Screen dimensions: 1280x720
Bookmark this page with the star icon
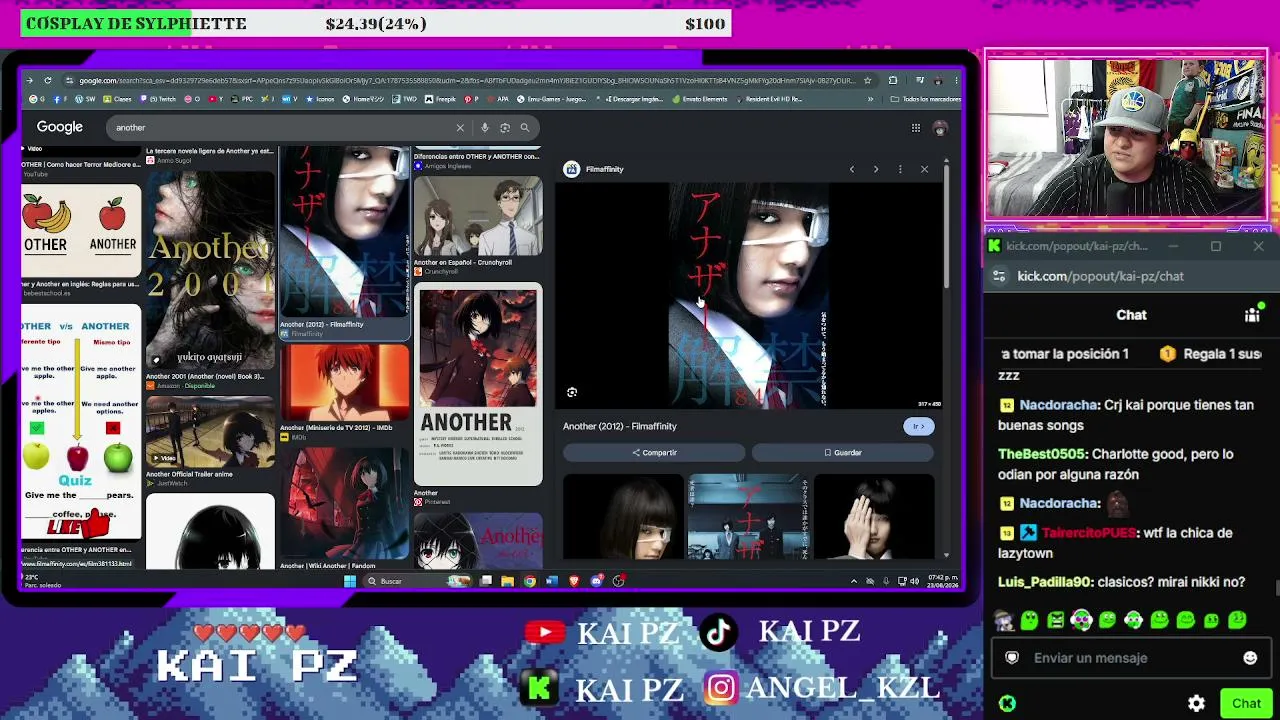867,81
